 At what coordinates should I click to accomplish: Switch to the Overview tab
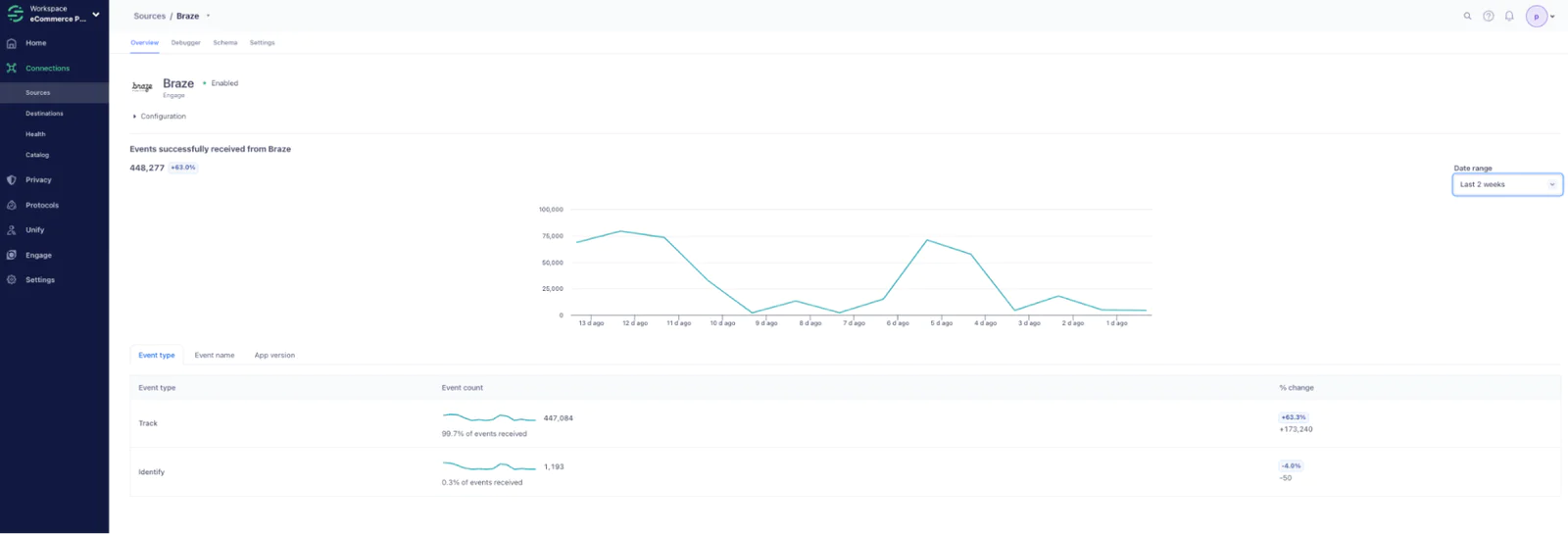tap(144, 43)
